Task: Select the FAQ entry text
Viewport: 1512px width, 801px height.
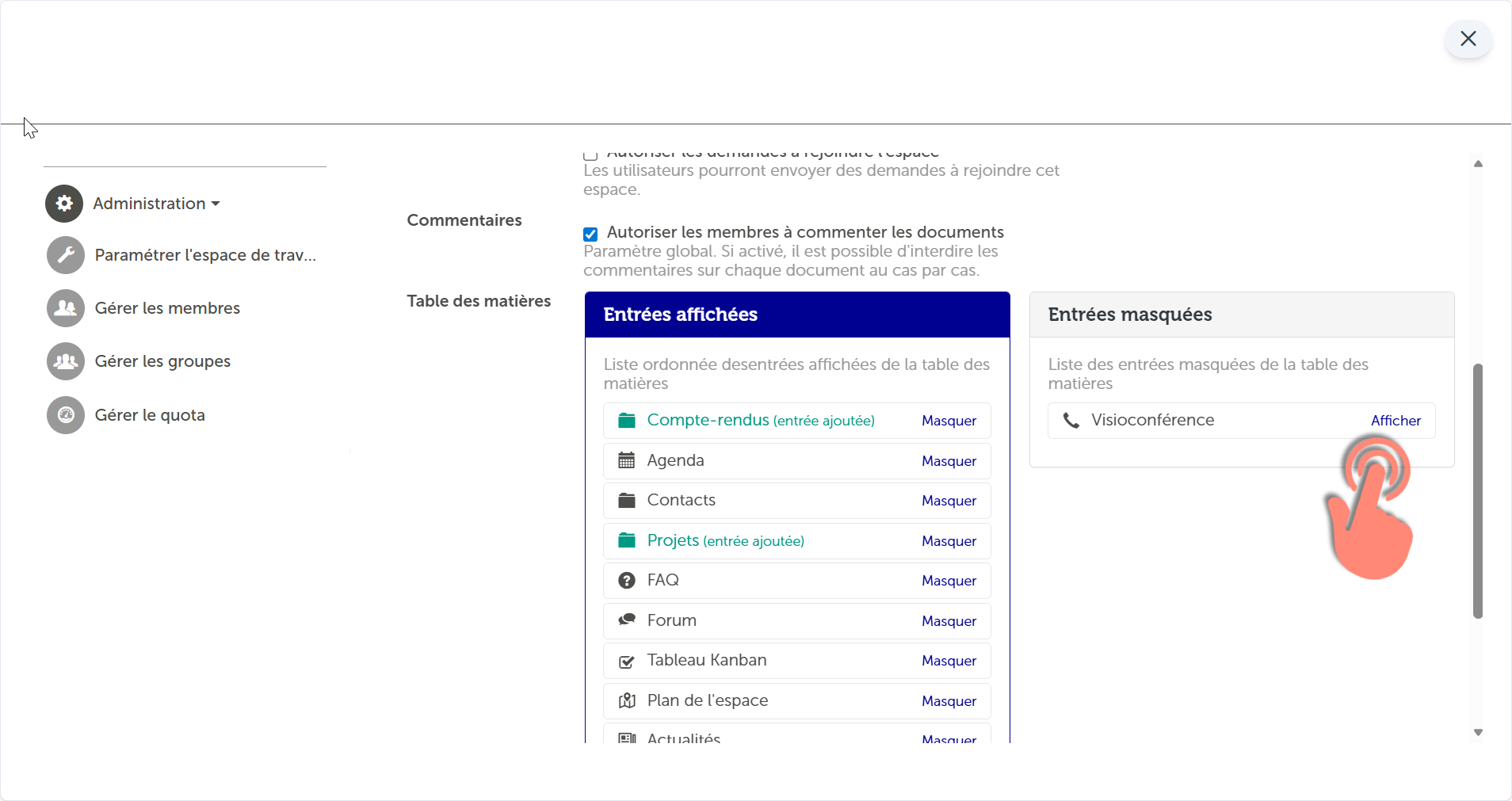Action: pos(662,580)
